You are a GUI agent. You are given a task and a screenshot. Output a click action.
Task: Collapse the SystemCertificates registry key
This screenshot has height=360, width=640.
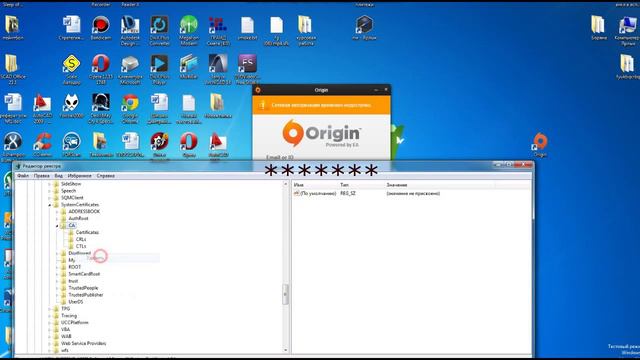(x=50, y=205)
